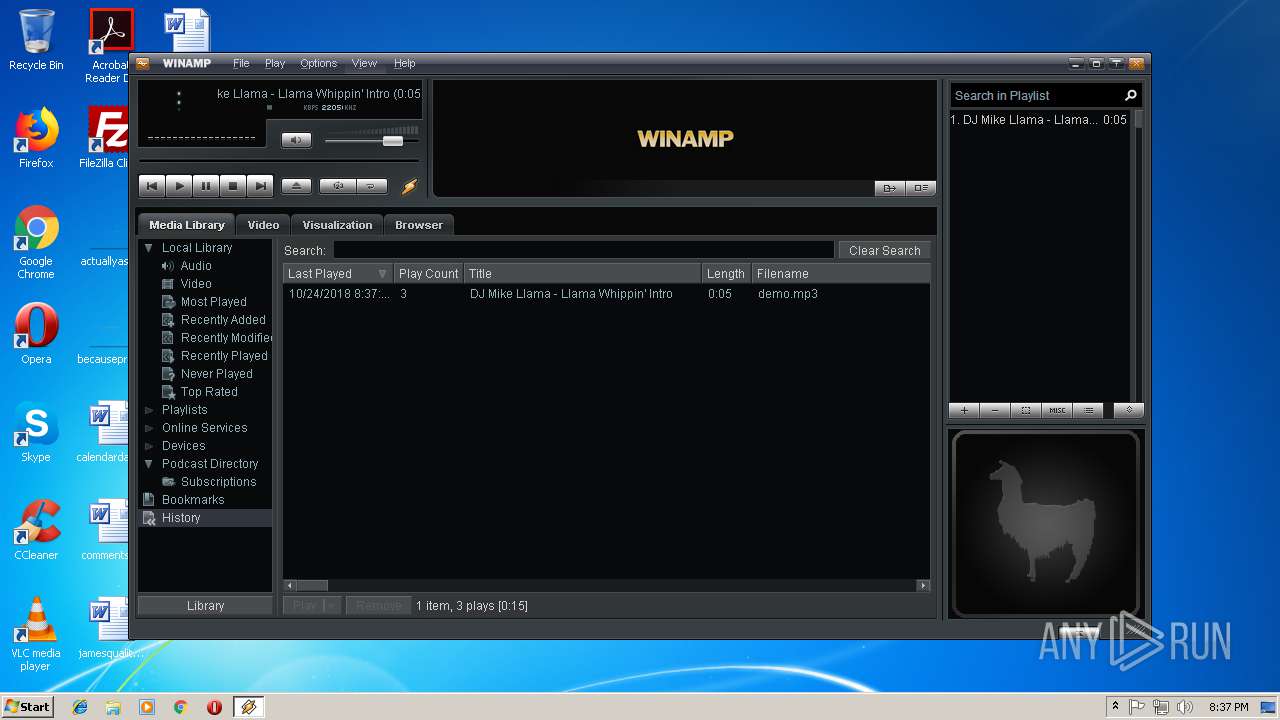
Task: Click the playlist Remove (−) button
Action: point(995,410)
